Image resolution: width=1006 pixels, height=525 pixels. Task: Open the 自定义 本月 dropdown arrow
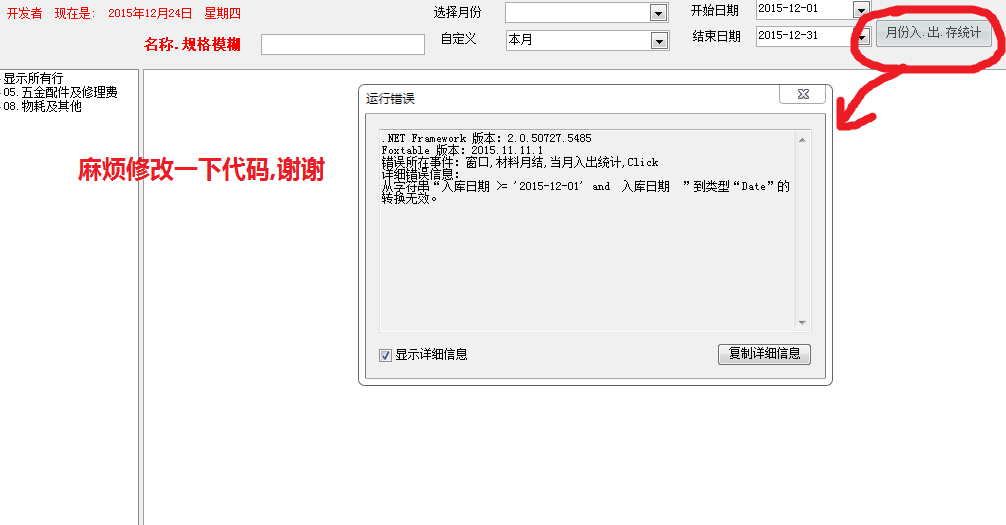click(x=658, y=40)
